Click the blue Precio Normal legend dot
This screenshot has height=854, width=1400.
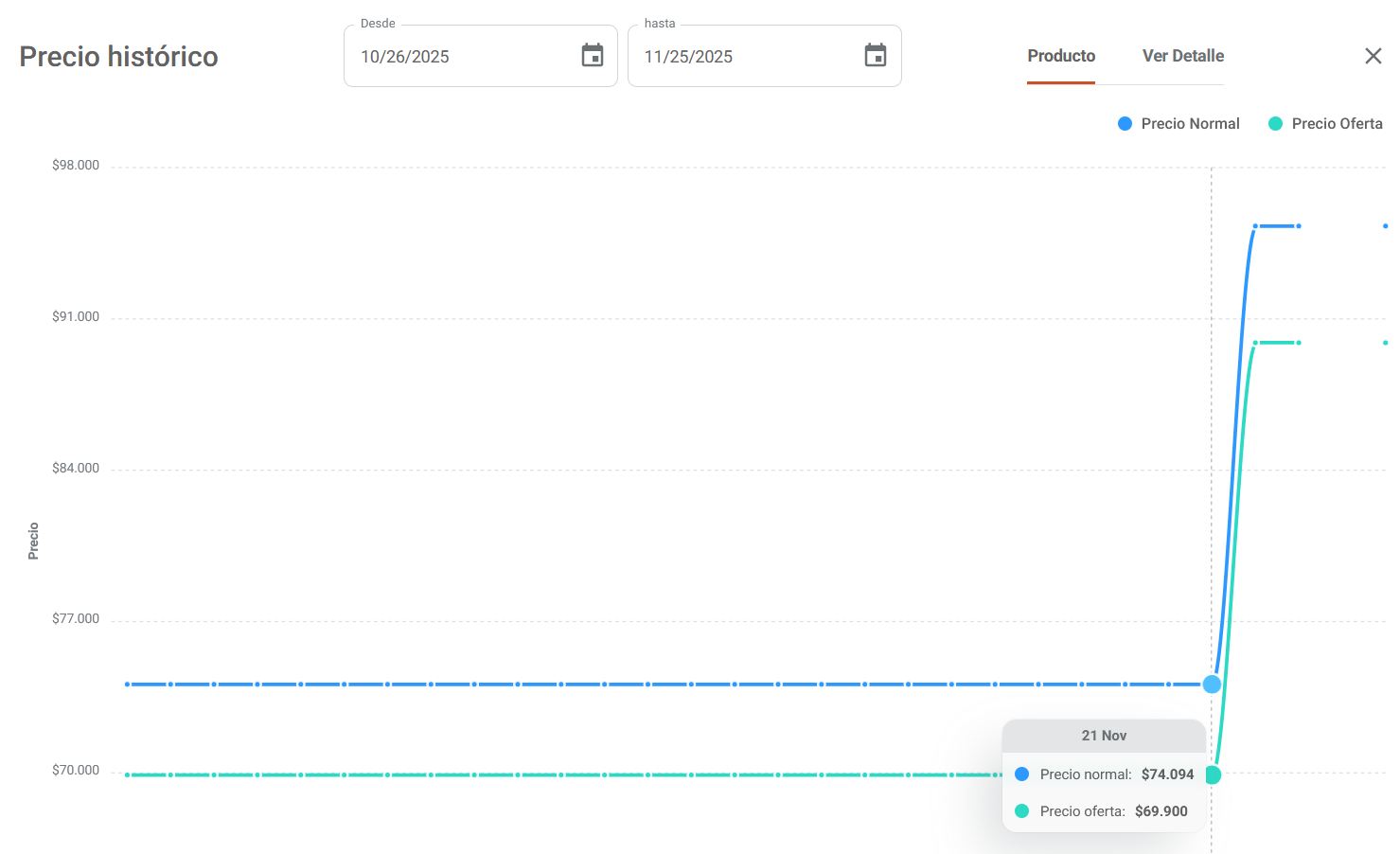point(1125,124)
